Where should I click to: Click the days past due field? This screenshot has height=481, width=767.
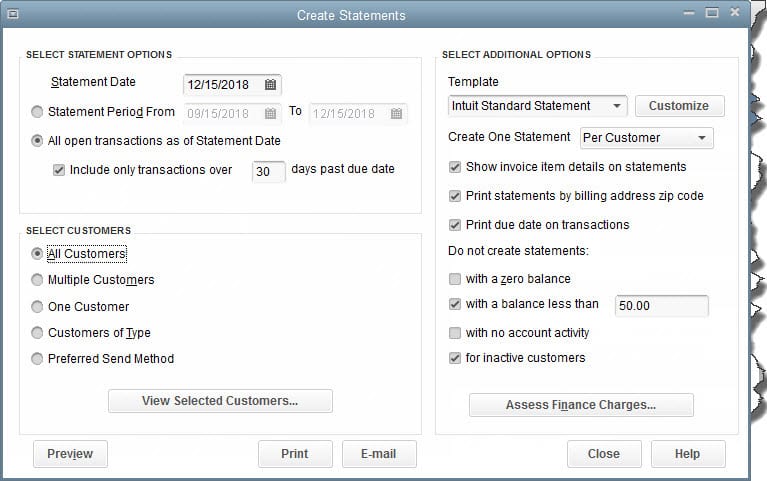click(268, 171)
